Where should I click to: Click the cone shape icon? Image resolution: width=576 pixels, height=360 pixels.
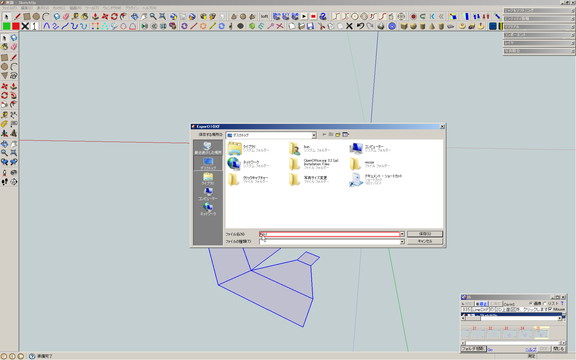(432, 26)
